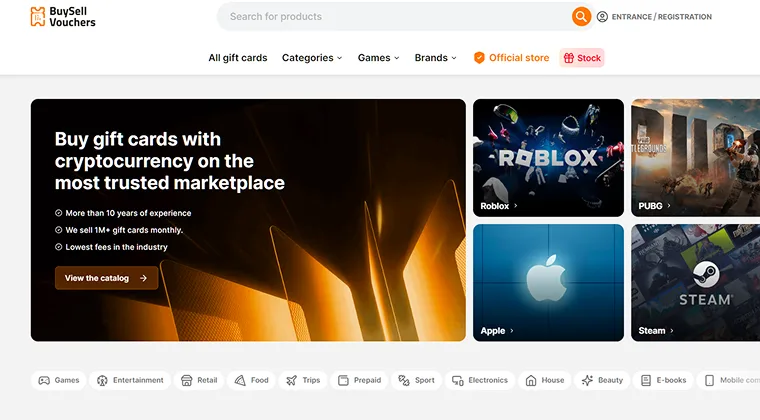Click the Stock gift button

click(x=582, y=58)
